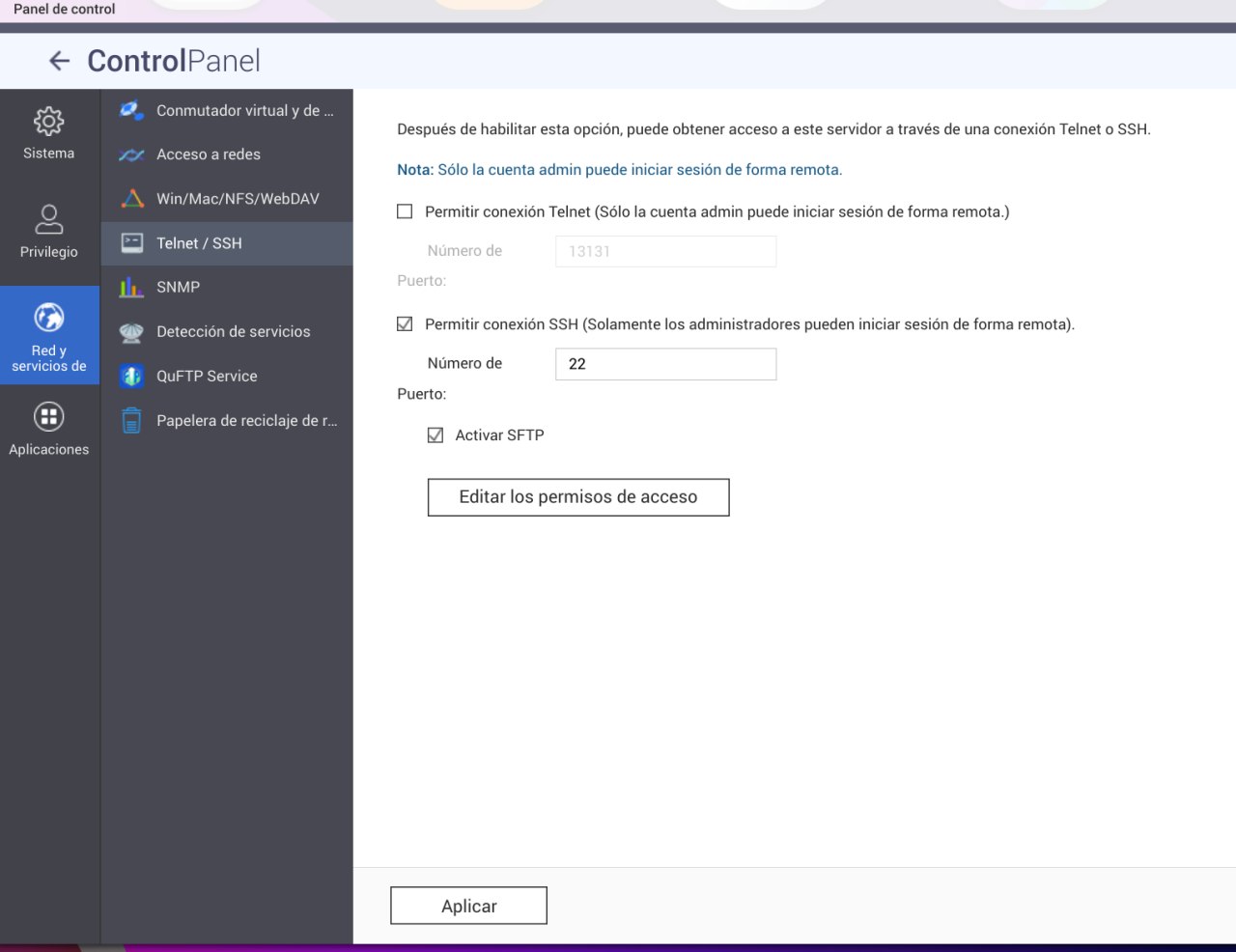Click the Activar SFTP label text
Viewport: 1236px width, 952px height.
pos(499,435)
